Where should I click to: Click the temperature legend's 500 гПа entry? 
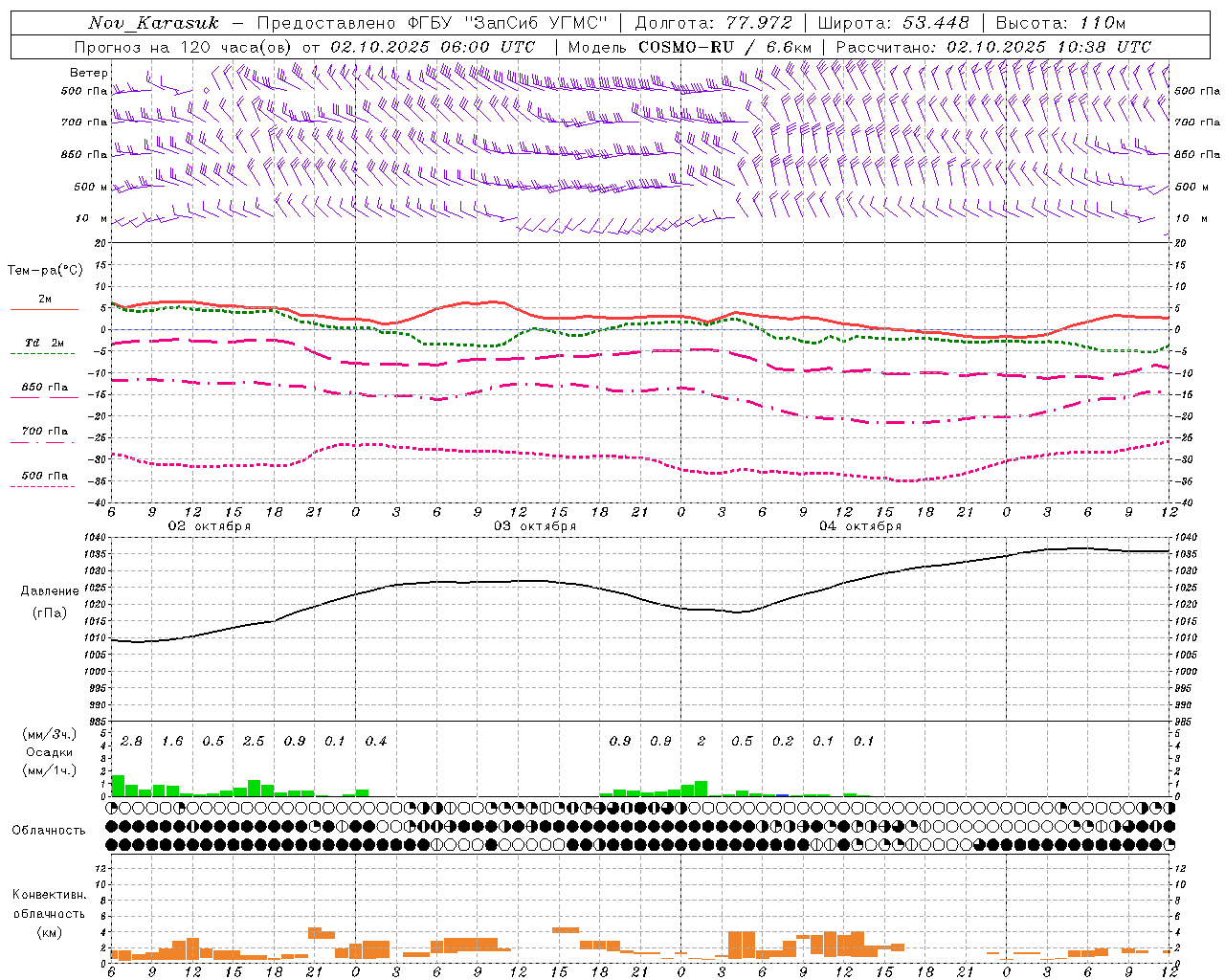point(44,476)
